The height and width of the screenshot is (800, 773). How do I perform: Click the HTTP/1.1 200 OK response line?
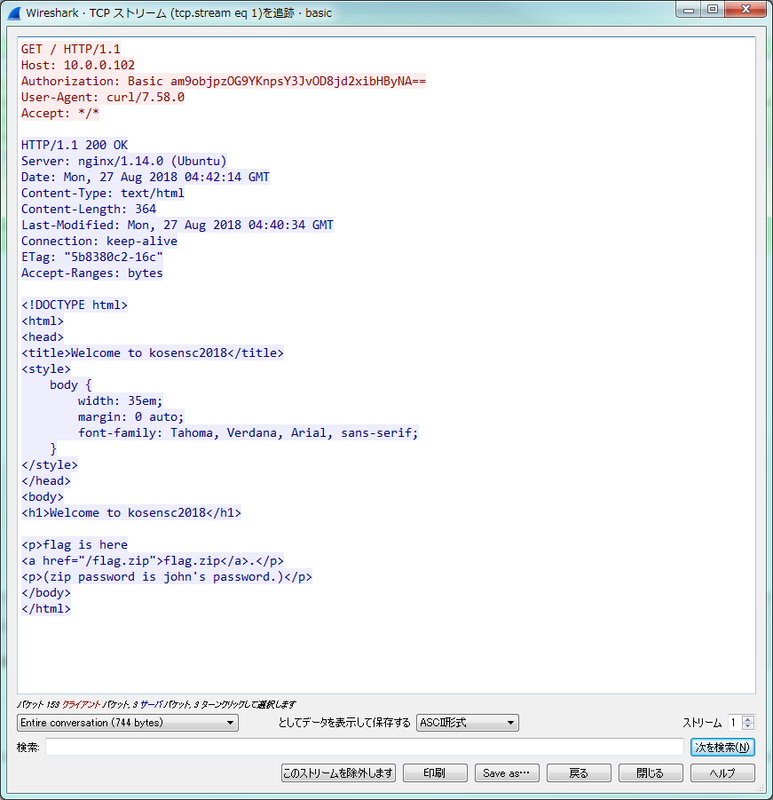coord(74,145)
